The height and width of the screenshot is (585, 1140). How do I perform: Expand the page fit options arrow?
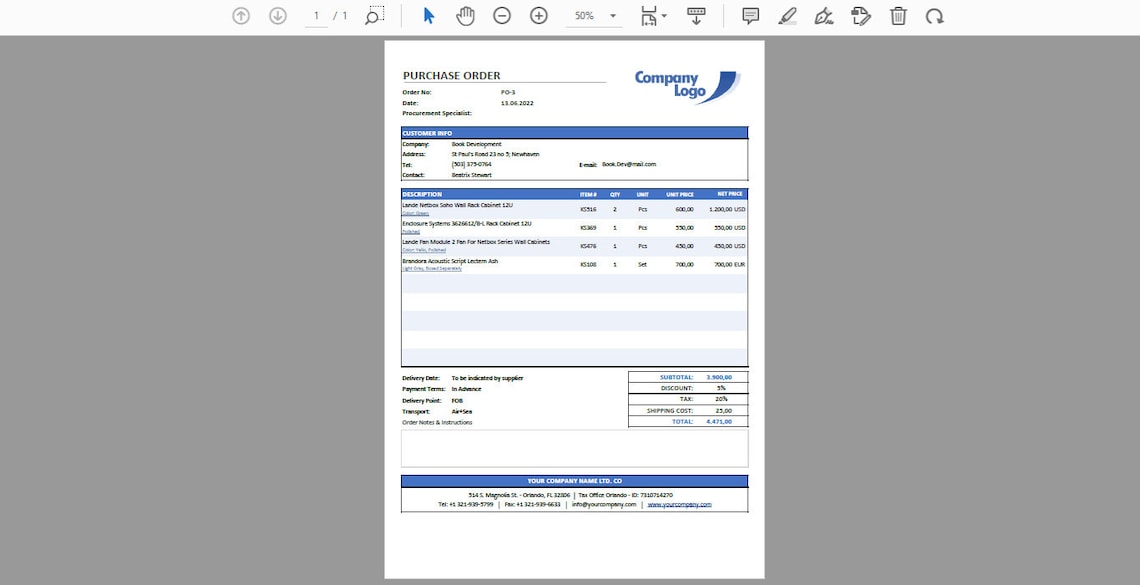665,16
